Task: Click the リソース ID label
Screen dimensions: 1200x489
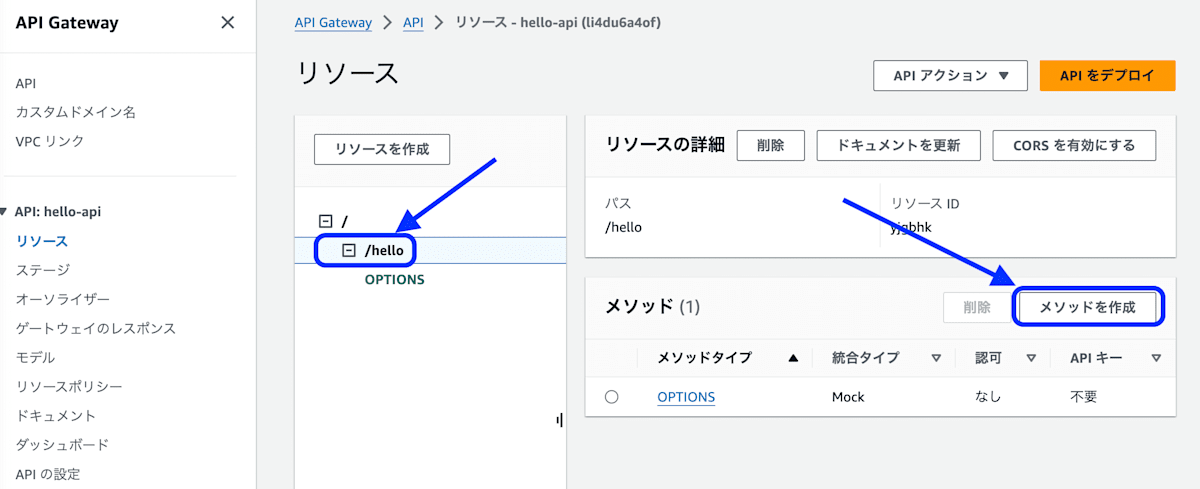Action: point(925,204)
